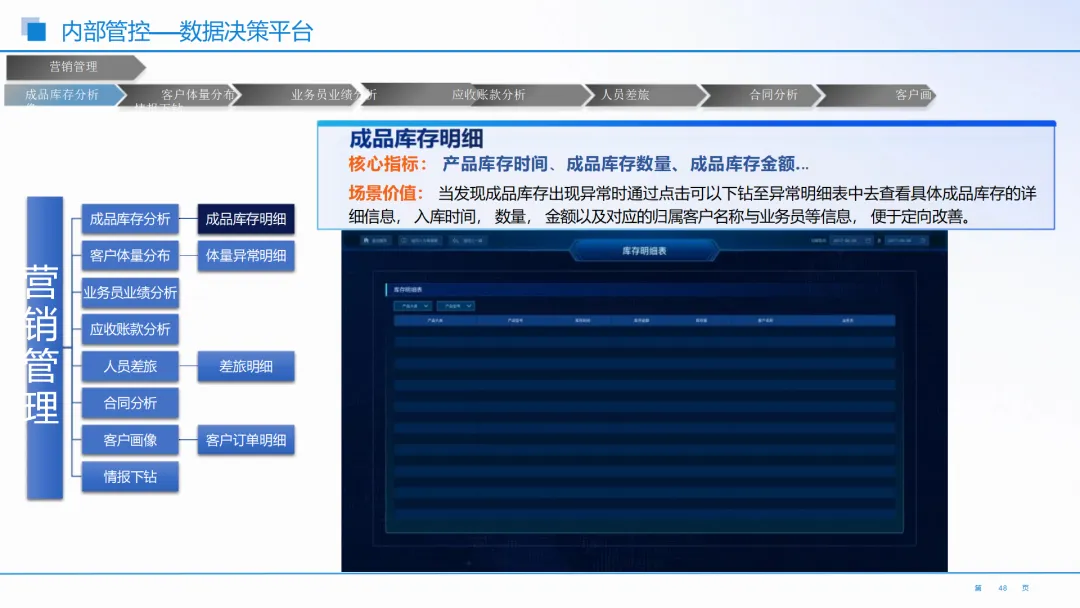
Task: Click the home icon in the dashboard toolbar
Action: [x=366, y=240]
